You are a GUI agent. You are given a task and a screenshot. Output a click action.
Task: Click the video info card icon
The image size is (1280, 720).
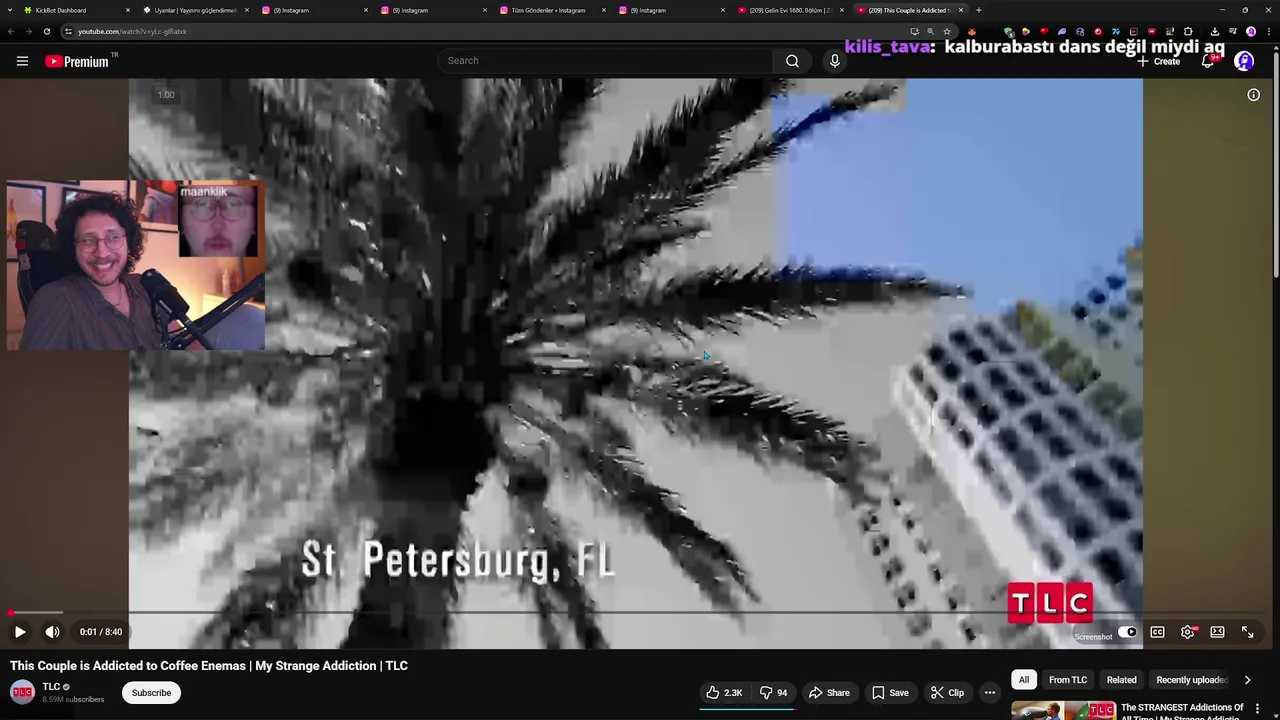click(x=1253, y=95)
